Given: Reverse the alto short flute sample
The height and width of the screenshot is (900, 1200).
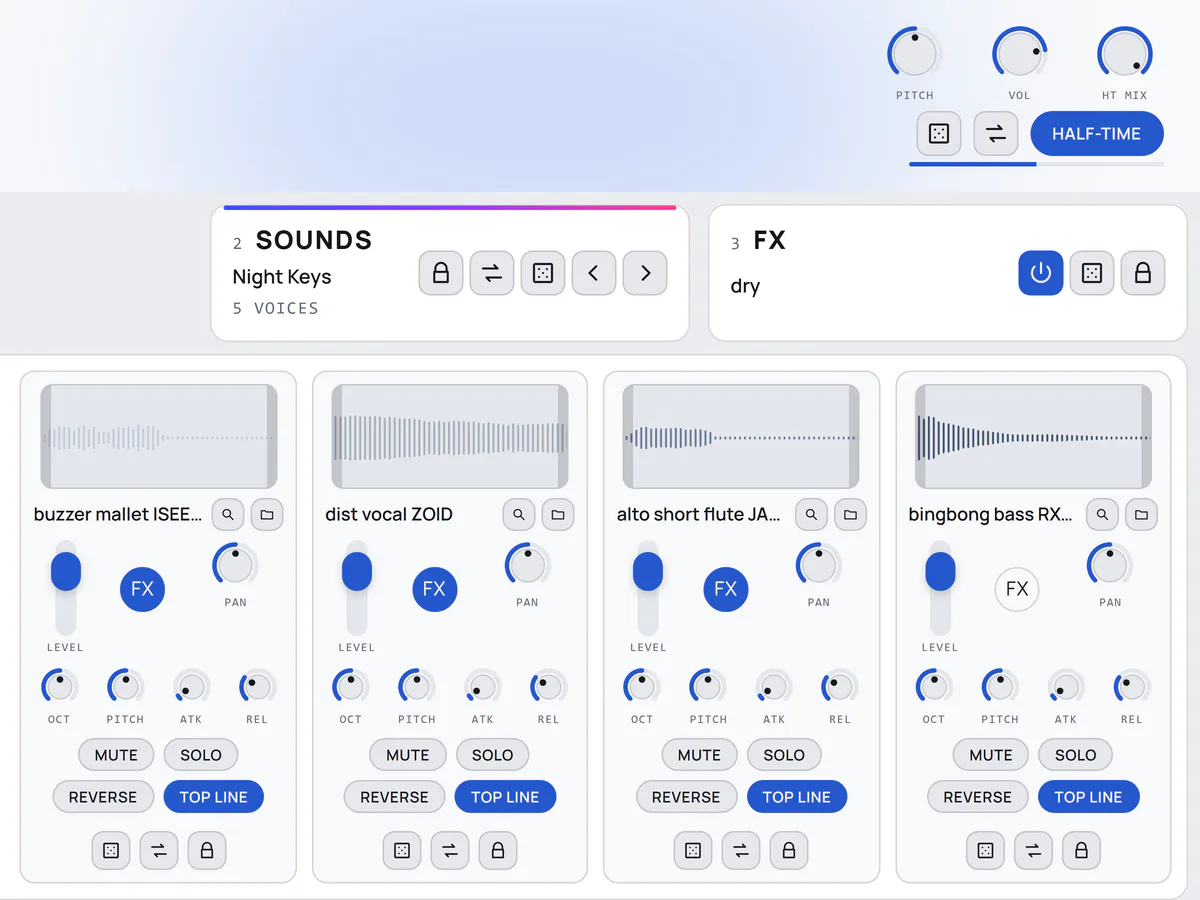Looking at the screenshot, I should (686, 797).
